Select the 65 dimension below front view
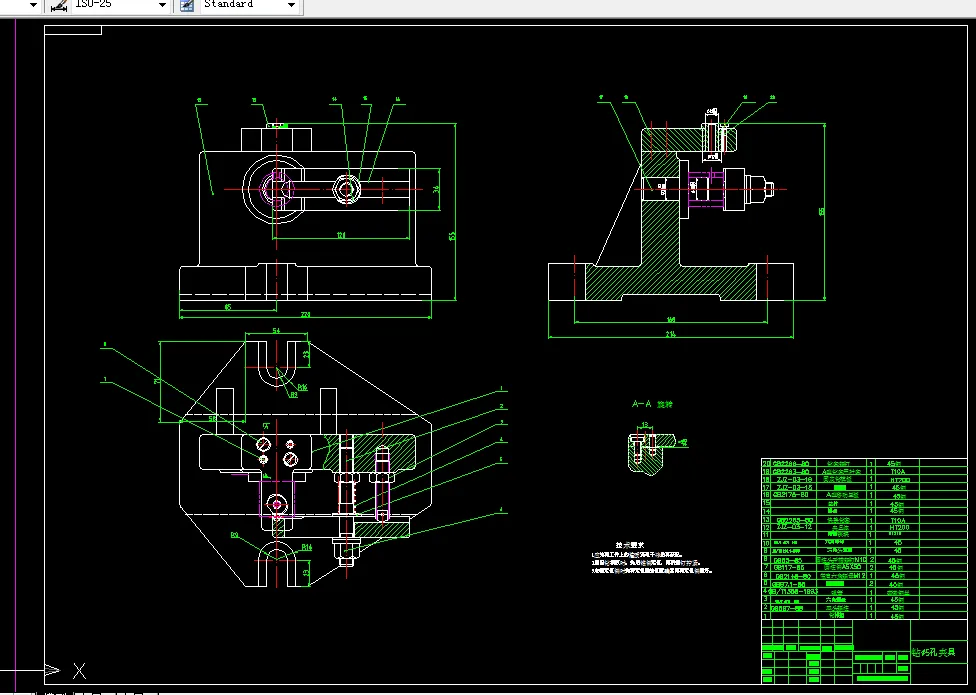This screenshot has height=695, width=976. tap(228, 307)
